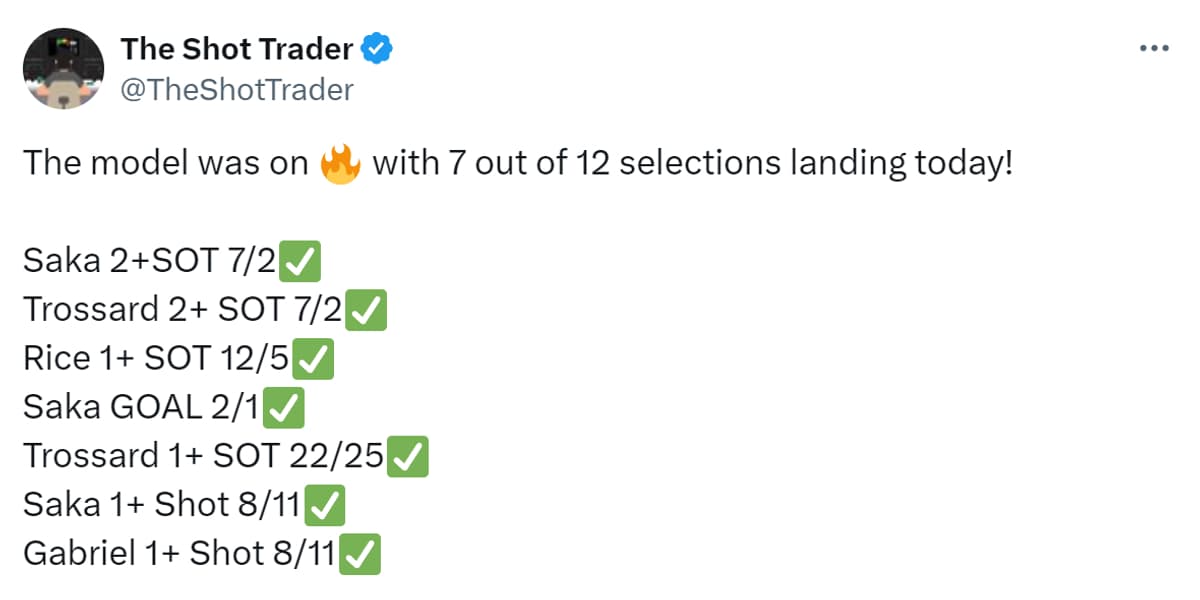Viewport: 1200px width, 600px height.
Task: Click the green checkmark after Rice 12/5
Action: pos(315,359)
